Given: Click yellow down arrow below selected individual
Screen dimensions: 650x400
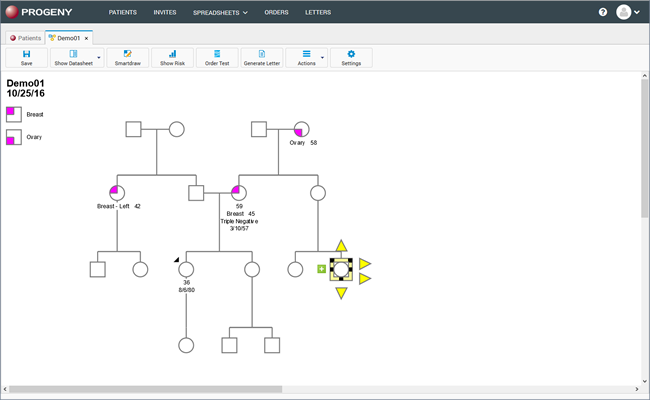Looking at the screenshot, I should (x=341, y=293).
